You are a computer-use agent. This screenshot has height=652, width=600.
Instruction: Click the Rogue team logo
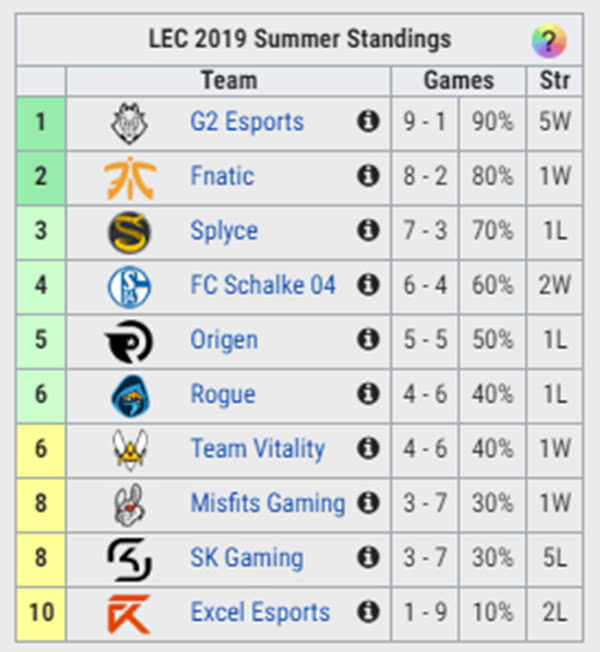[130, 395]
